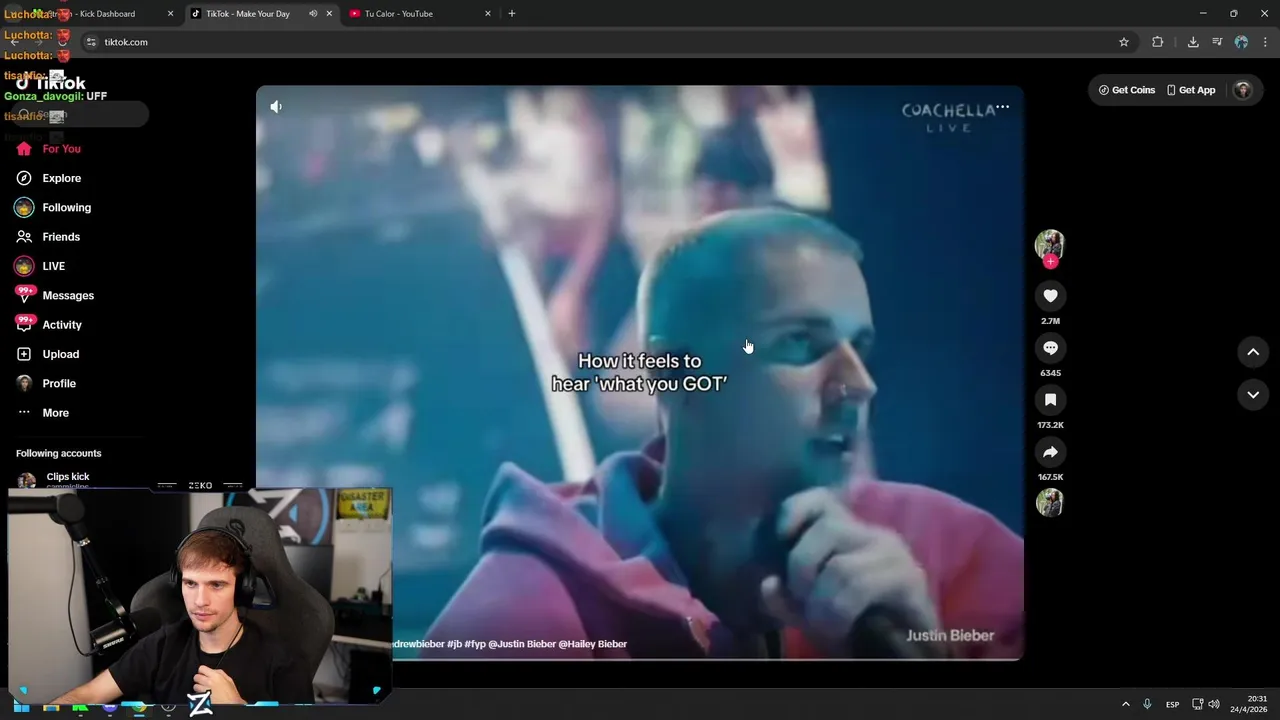Click the video player to pause
The image size is (1280, 720).
pyautogui.click(x=640, y=372)
